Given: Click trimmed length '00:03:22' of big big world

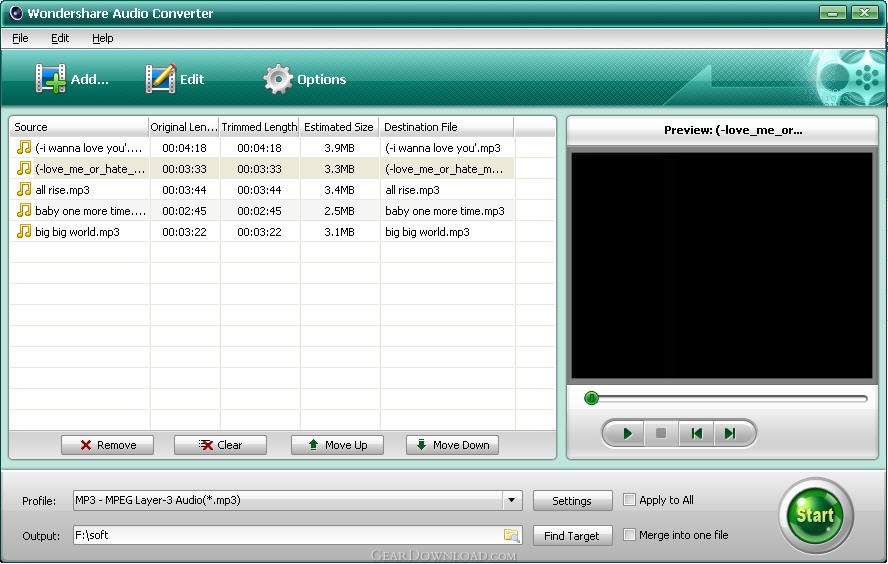Looking at the screenshot, I should coord(259,232).
